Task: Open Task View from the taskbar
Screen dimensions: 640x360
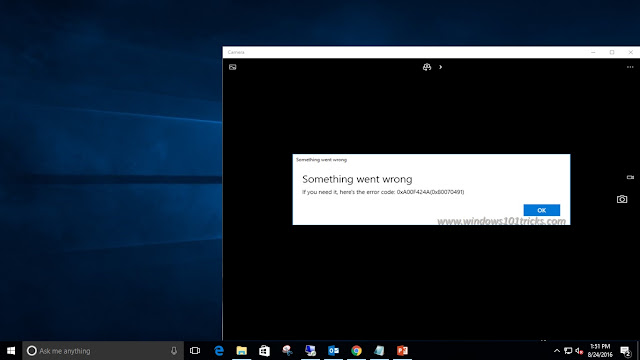Action: tap(195, 351)
